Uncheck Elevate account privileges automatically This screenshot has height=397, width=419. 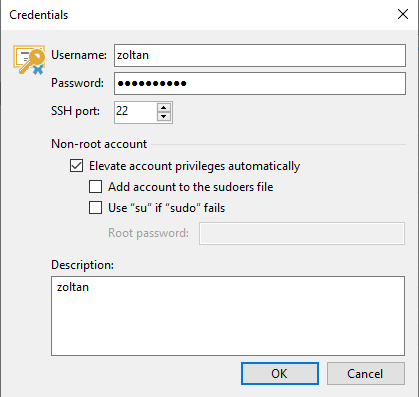(x=76, y=166)
